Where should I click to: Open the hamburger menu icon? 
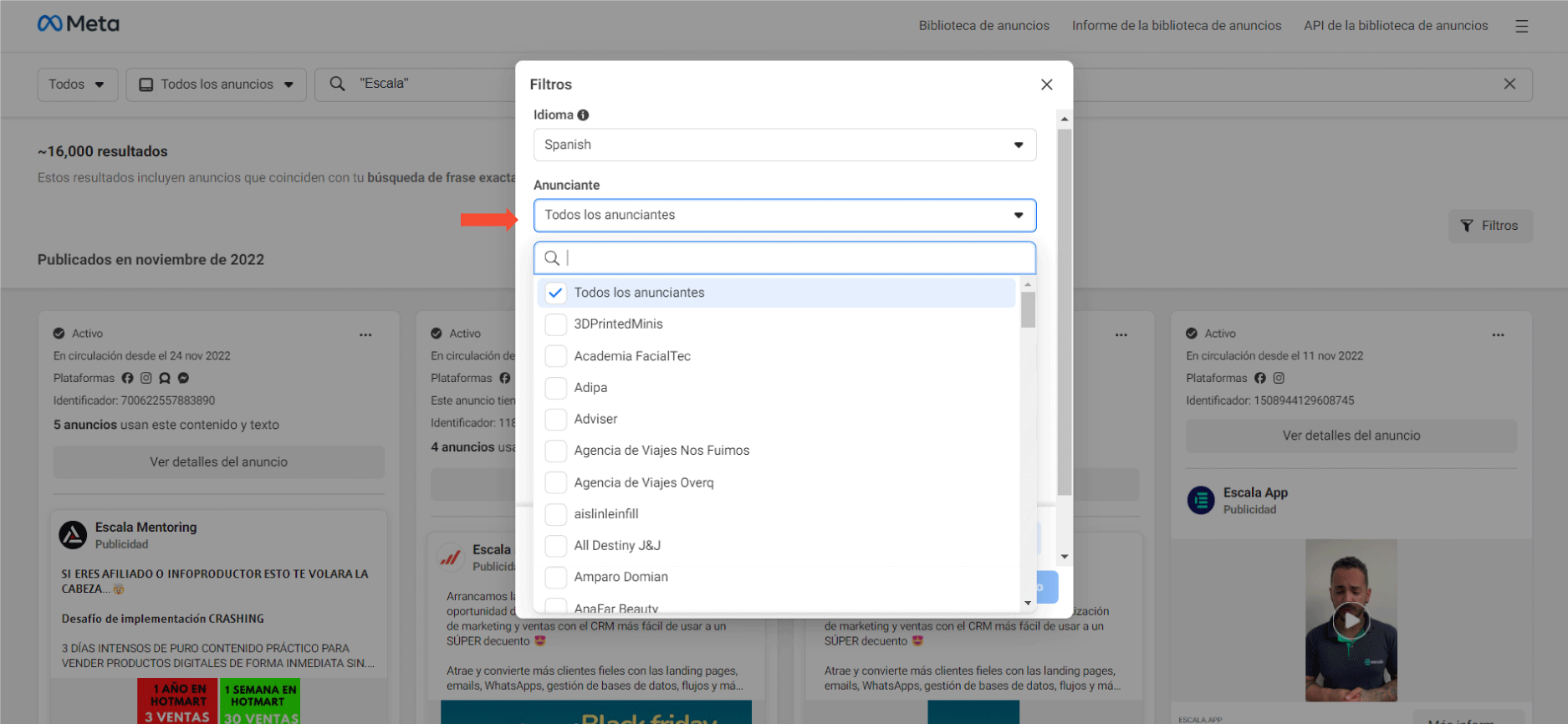coord(1521,26)
